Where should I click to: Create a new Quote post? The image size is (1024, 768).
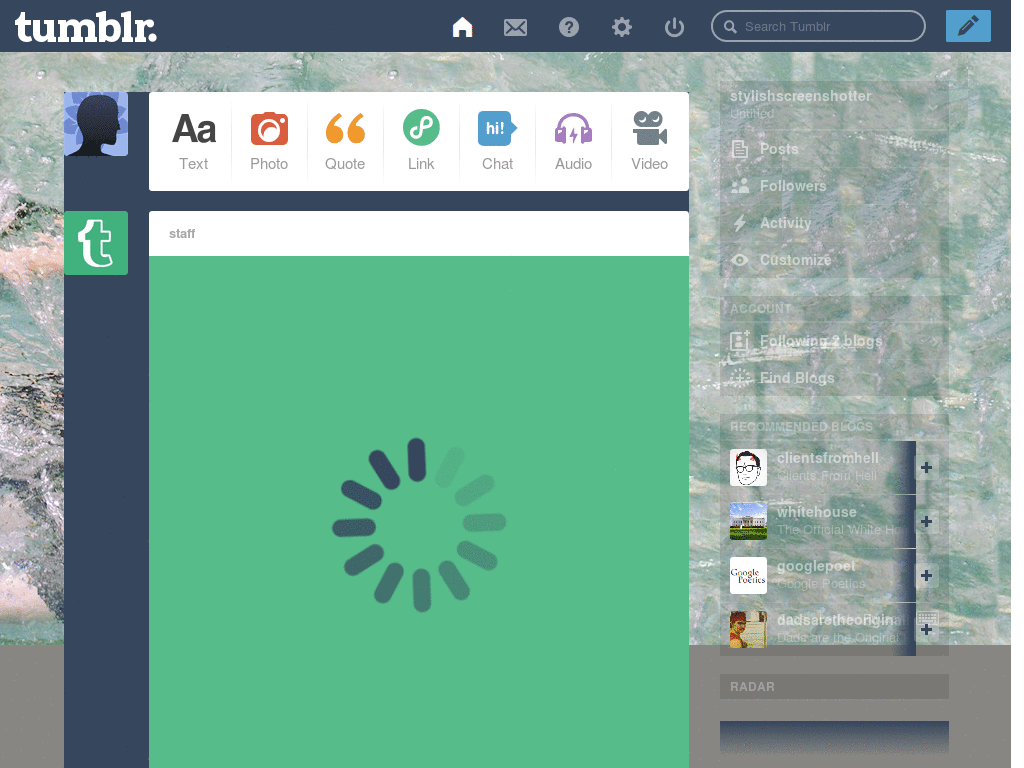click(345, 142)
